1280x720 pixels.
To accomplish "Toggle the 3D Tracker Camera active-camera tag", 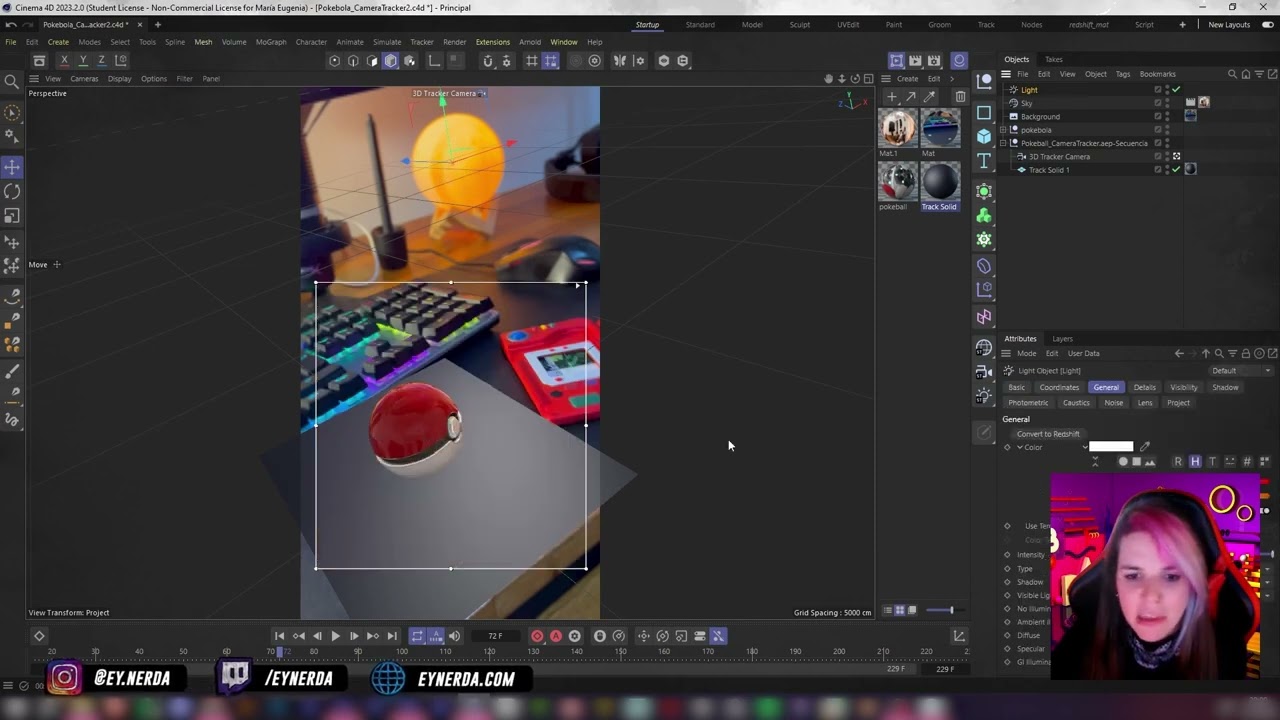I will point(1176,156).
